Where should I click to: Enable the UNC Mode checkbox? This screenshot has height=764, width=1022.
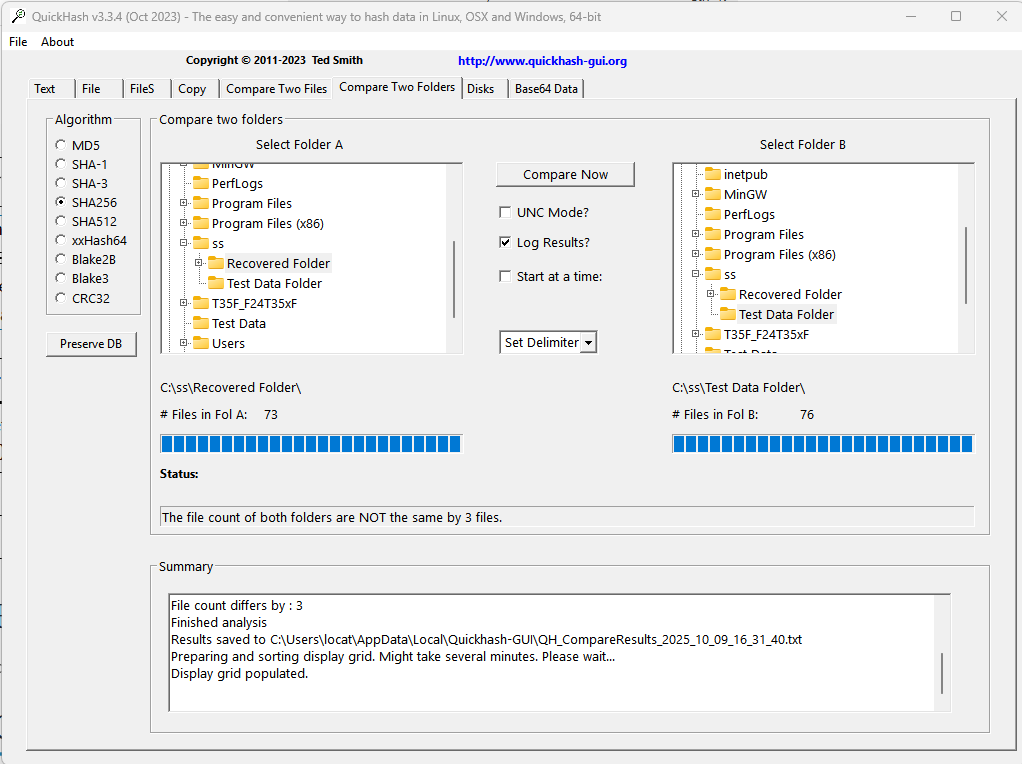pos(505,211)
